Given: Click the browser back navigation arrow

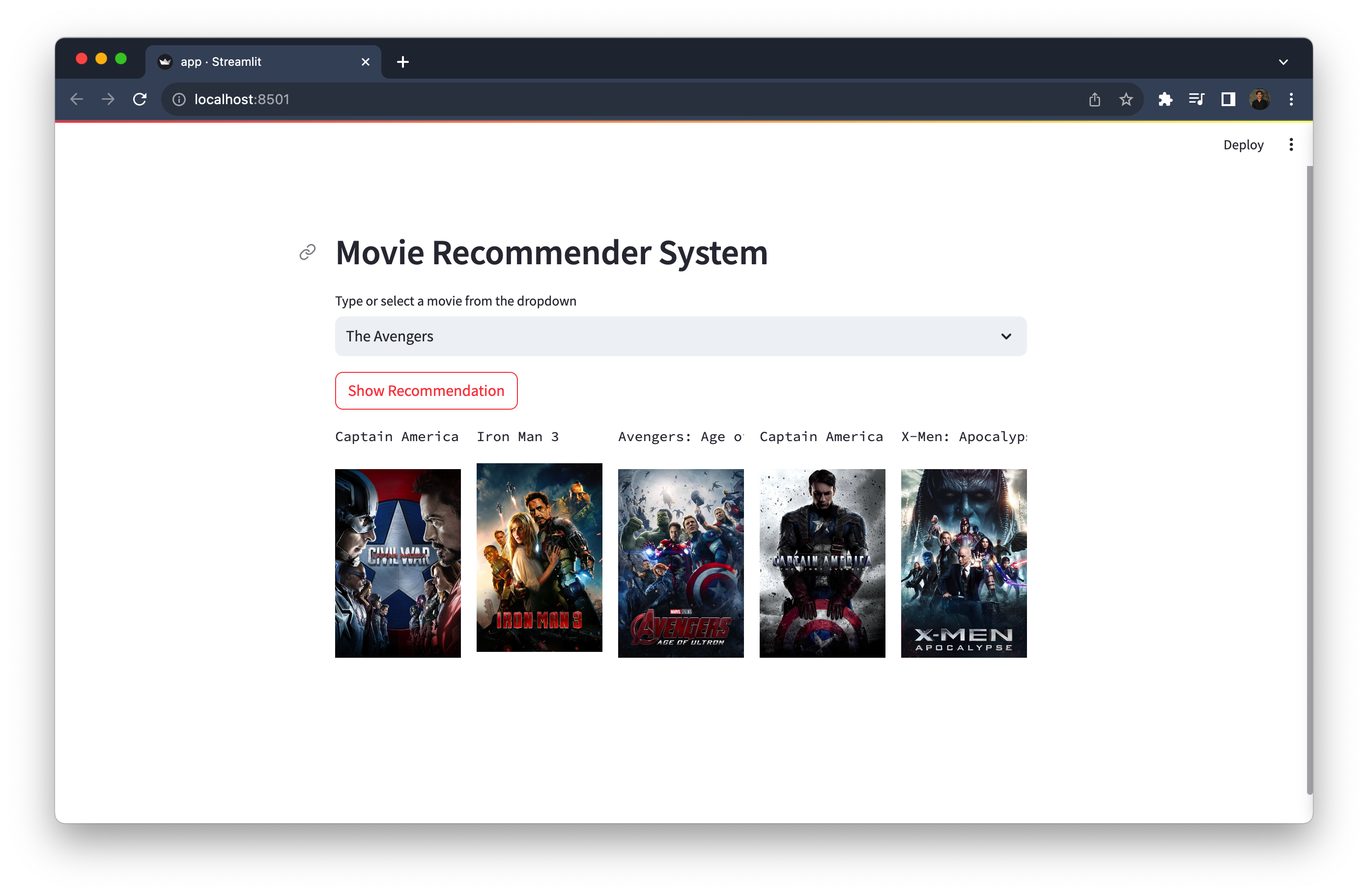Looking at the screenshot, I should click(76, 99).
